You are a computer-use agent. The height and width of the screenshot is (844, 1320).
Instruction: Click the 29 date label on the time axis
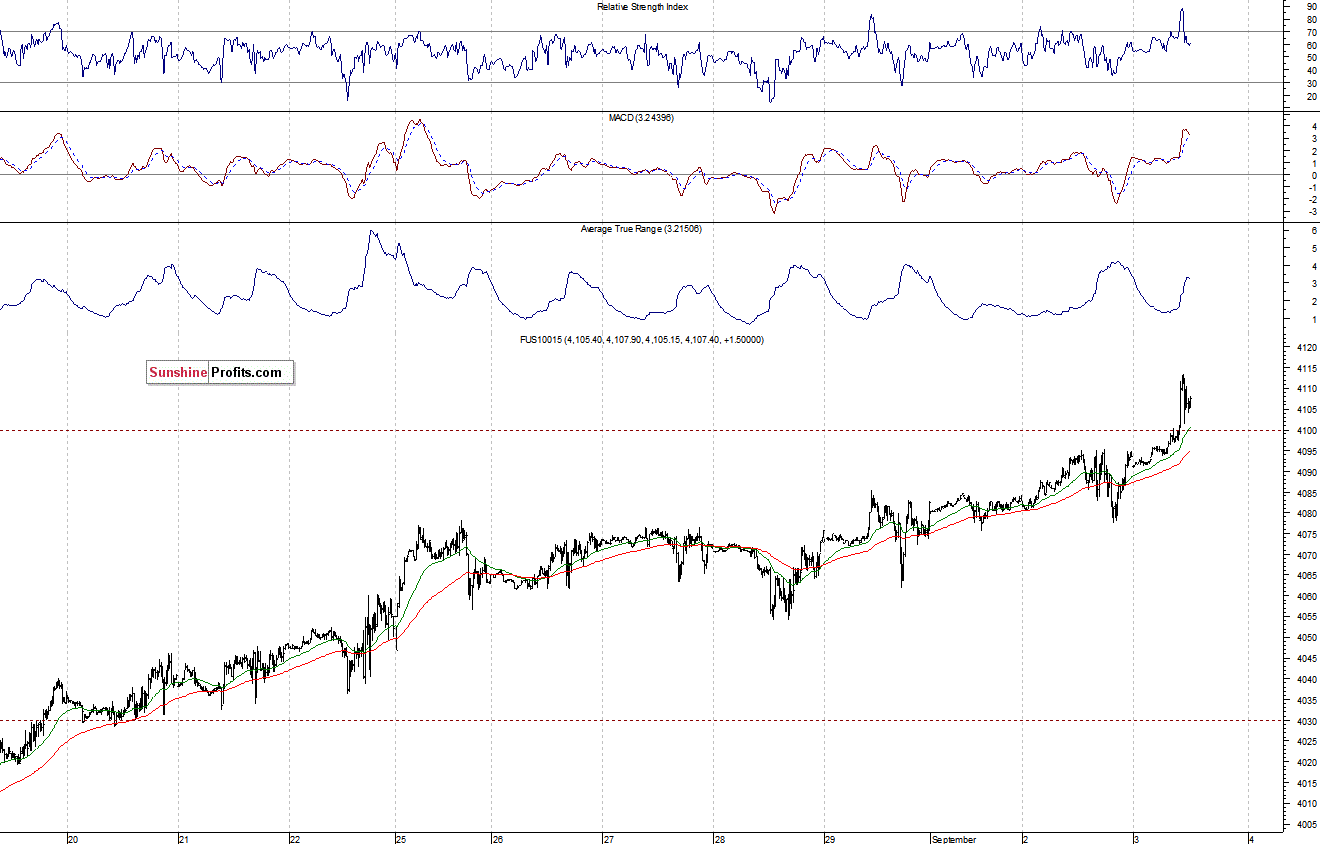pyautogui.click(x=829, y=839)
